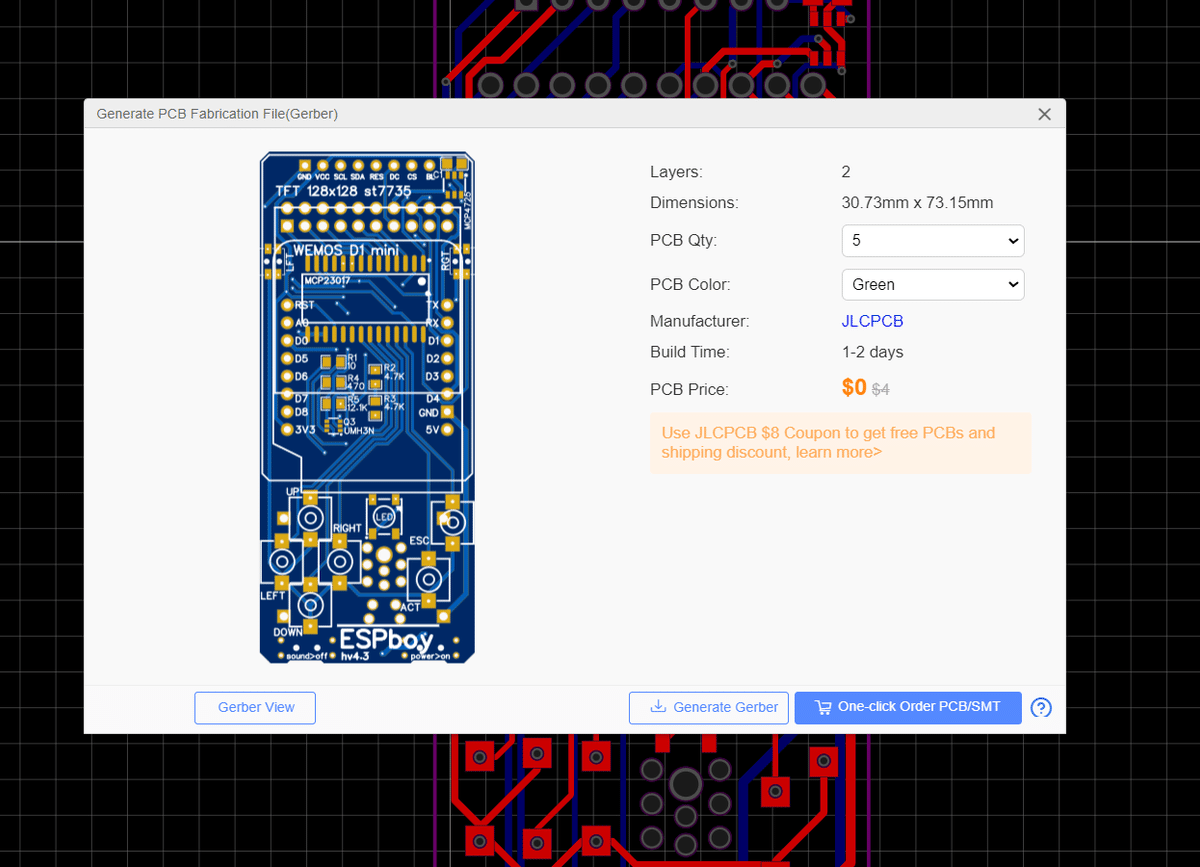The width and height of the screenshot is (1200, 867).
Task: Click the Gerber View button
Action: pyautogui.click(x=255, y=708)
